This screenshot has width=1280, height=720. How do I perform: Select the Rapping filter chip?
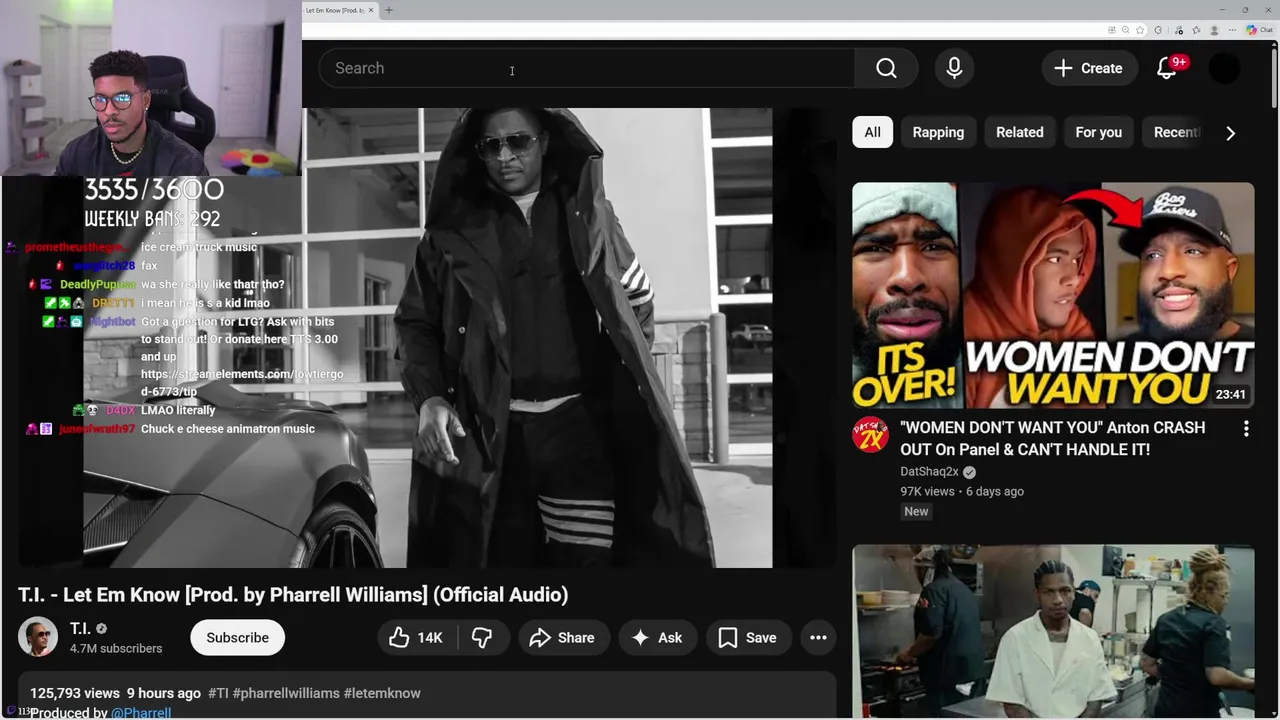pyautogui.click(x=938, y=132)
